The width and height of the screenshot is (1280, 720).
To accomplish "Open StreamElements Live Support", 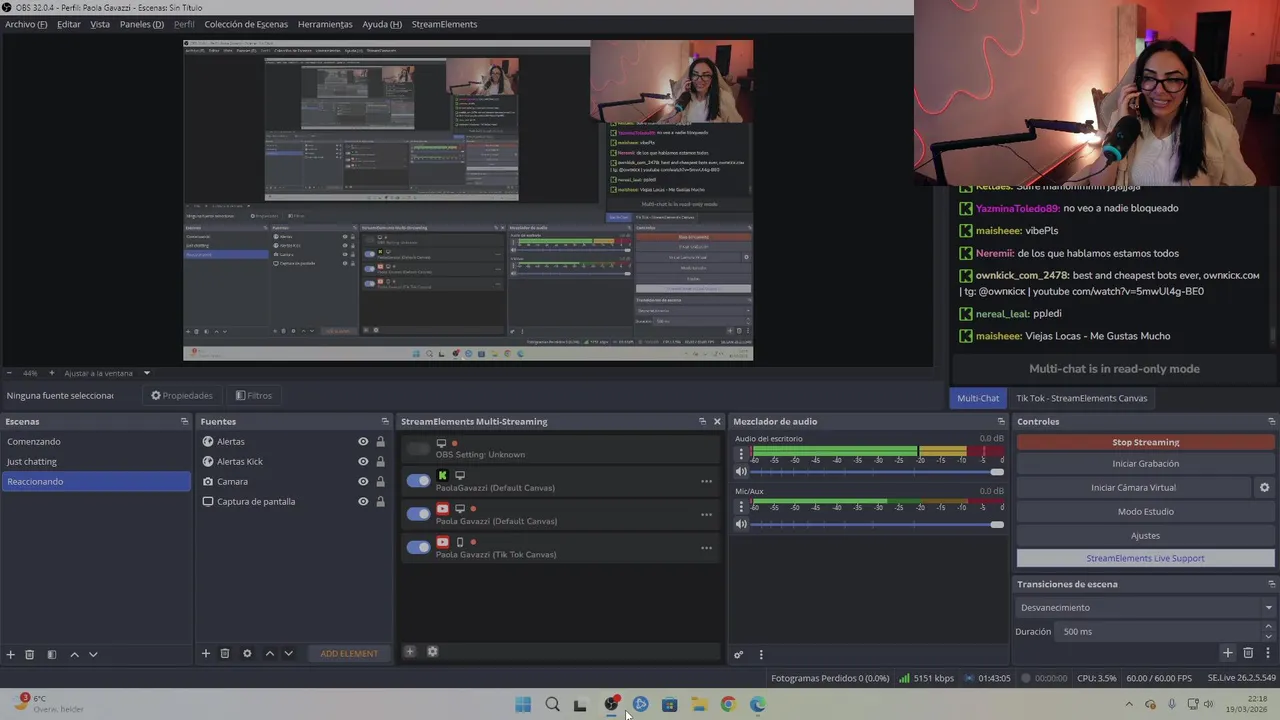I will (x=1145, y=558).
